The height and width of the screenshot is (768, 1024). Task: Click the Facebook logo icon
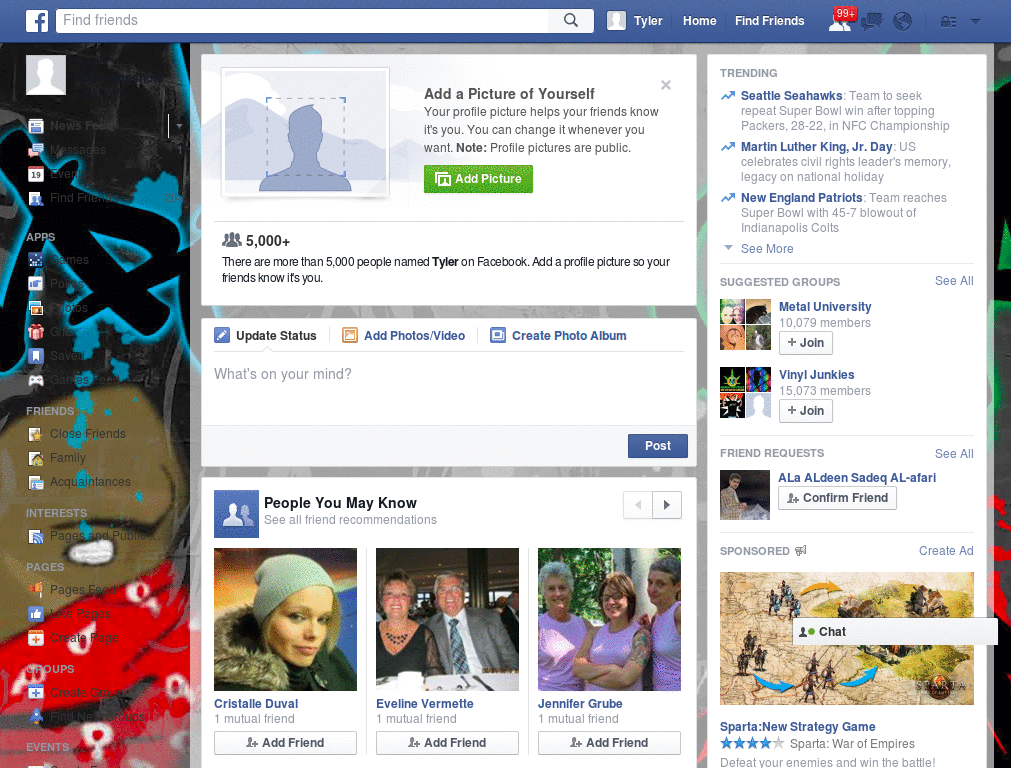pos(37,21)
